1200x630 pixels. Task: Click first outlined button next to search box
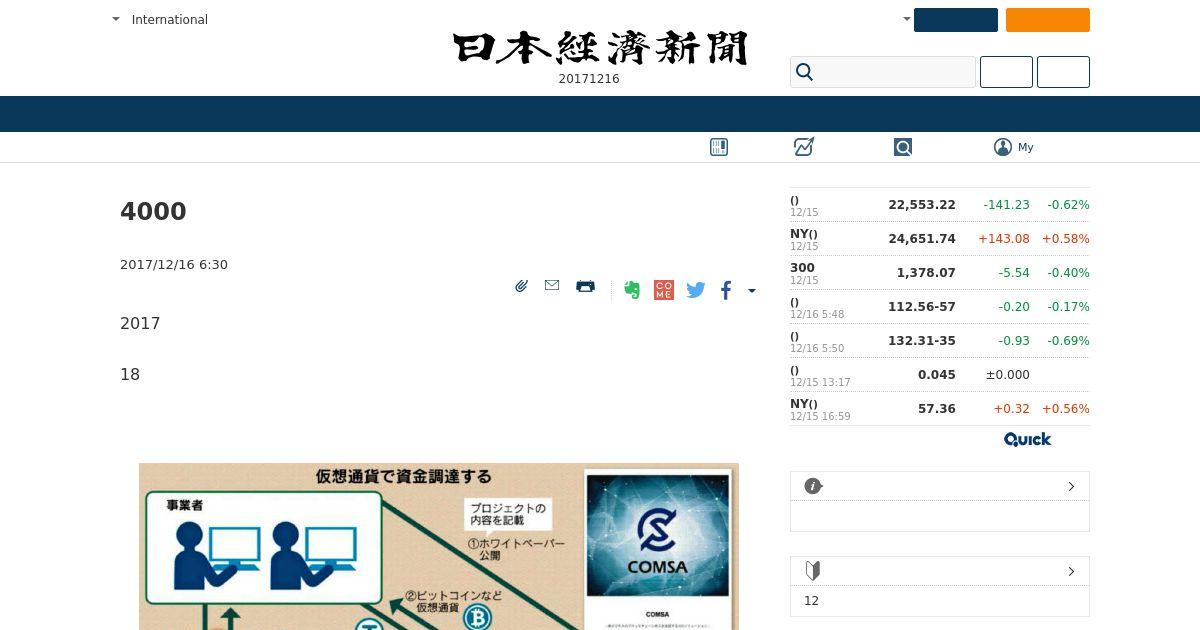coord(1006,72)
